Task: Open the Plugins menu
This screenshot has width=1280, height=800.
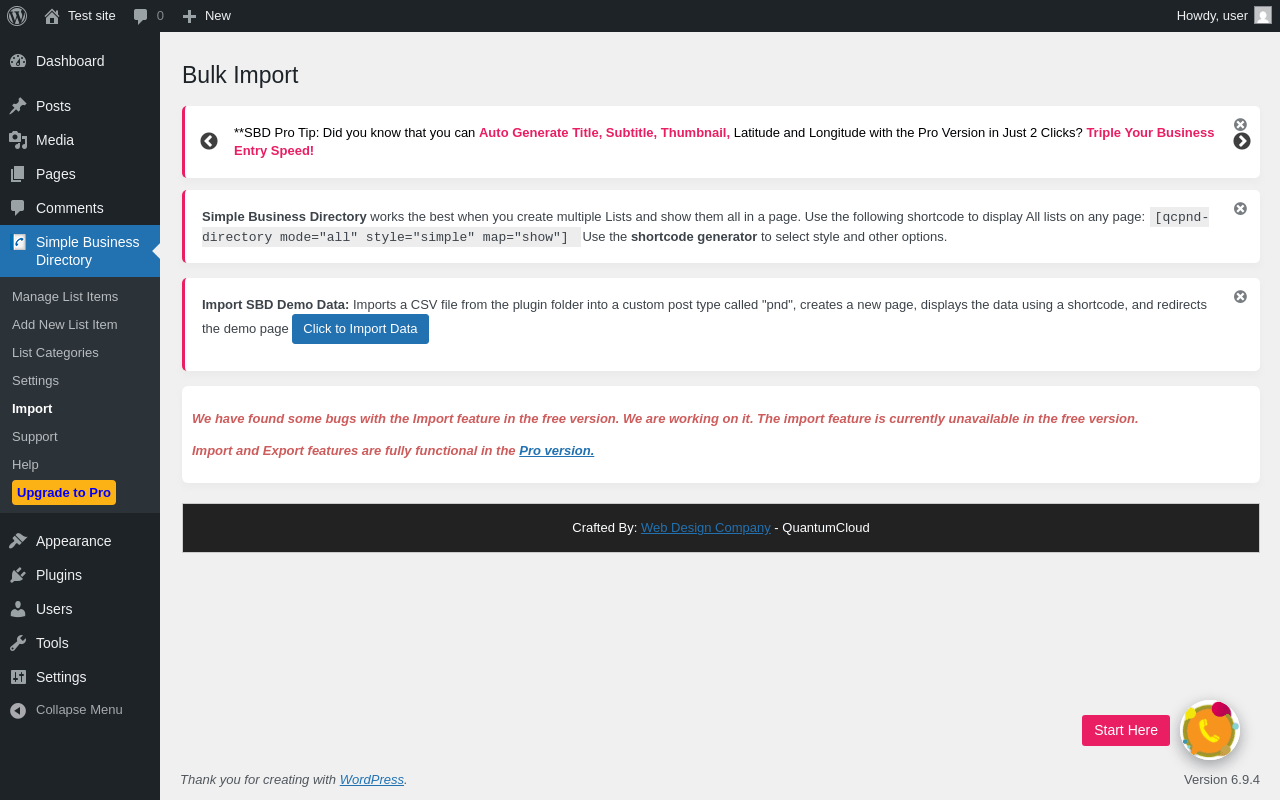Action: (59, 575)
